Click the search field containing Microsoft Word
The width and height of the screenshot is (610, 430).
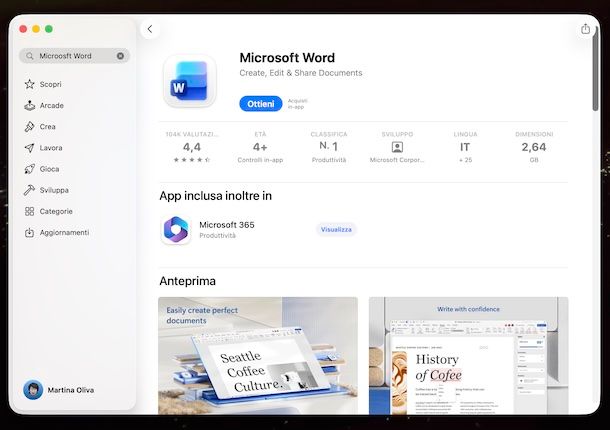(74, 56)
